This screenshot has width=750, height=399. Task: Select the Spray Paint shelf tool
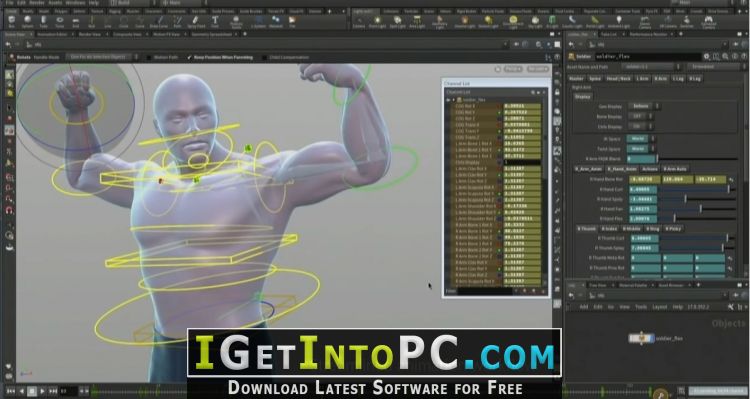(196, 22)
